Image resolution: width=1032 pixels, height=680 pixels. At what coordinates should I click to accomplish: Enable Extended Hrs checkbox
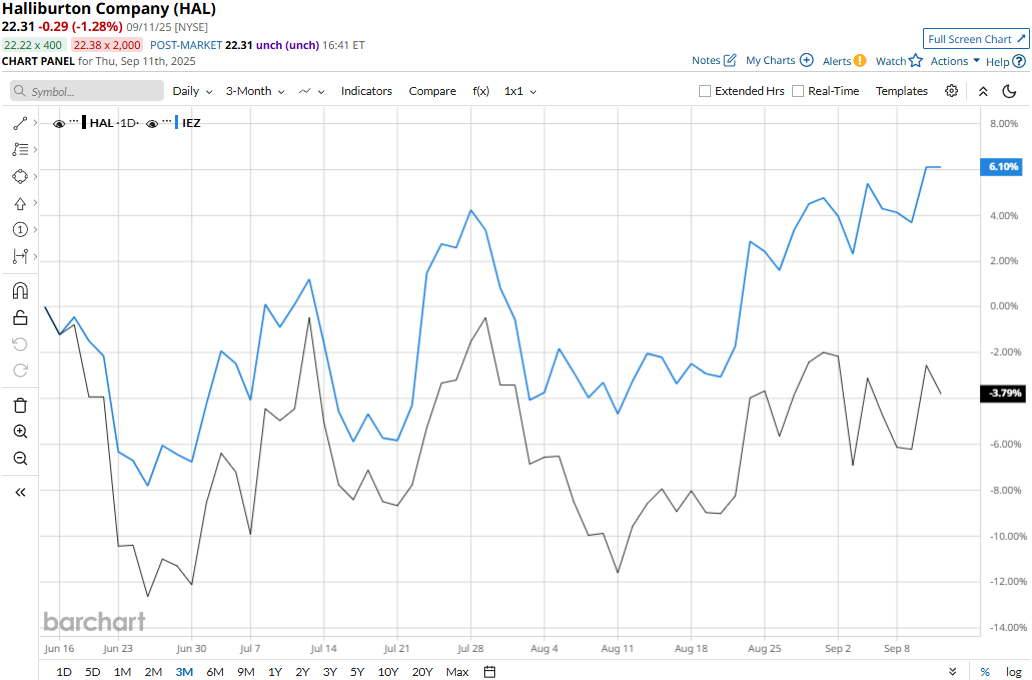705,91
